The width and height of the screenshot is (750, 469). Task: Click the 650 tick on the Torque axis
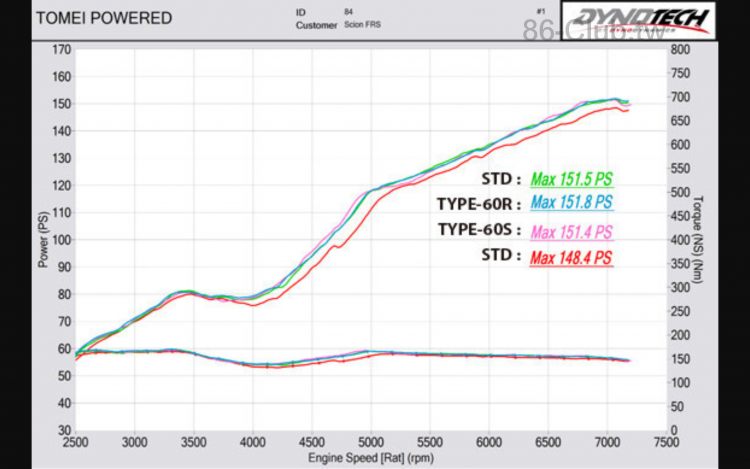680,121
